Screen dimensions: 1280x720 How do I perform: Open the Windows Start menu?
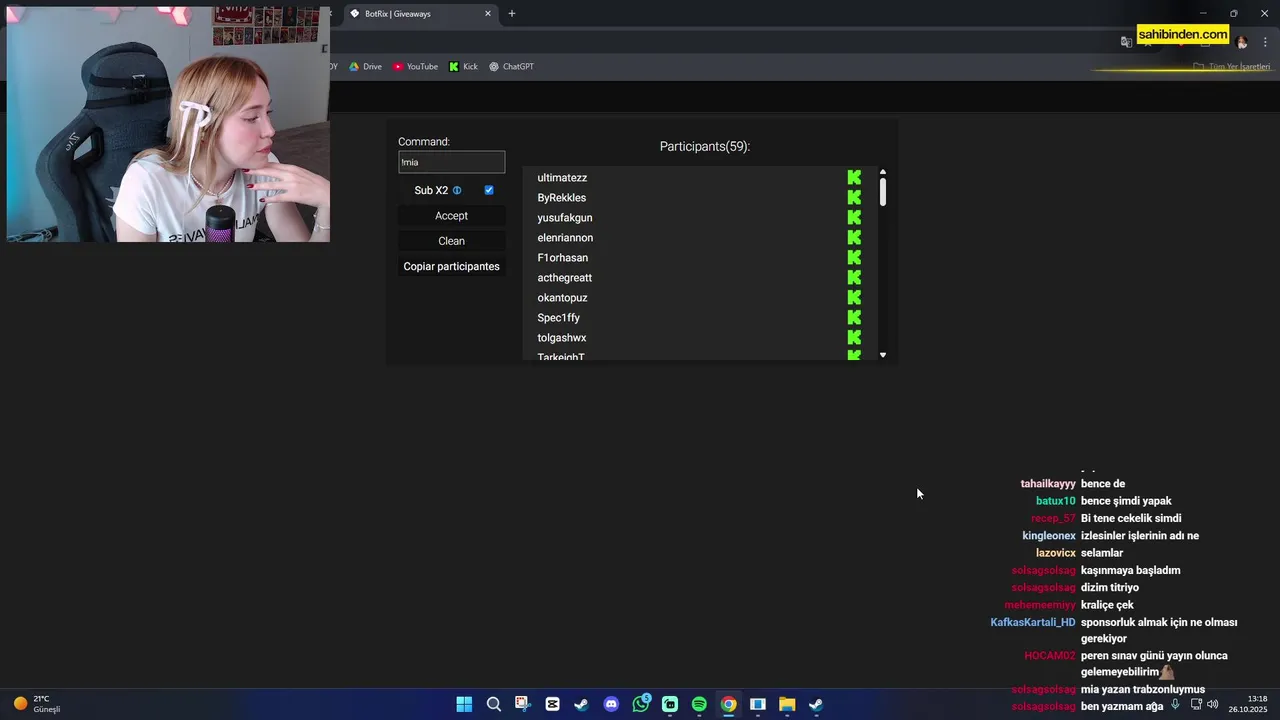464,704
